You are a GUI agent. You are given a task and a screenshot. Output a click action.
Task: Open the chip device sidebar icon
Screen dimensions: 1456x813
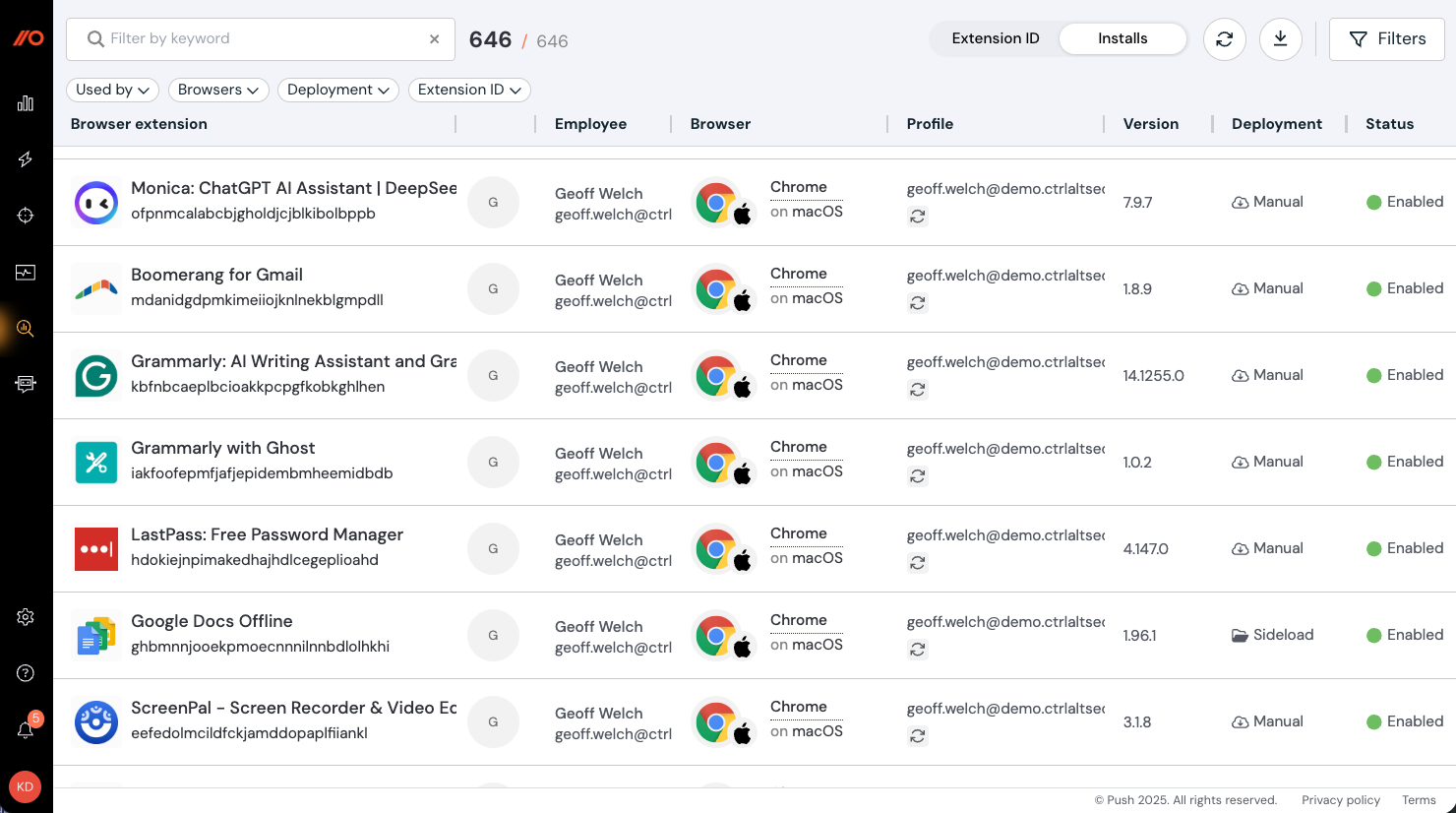tap(26, 384)
